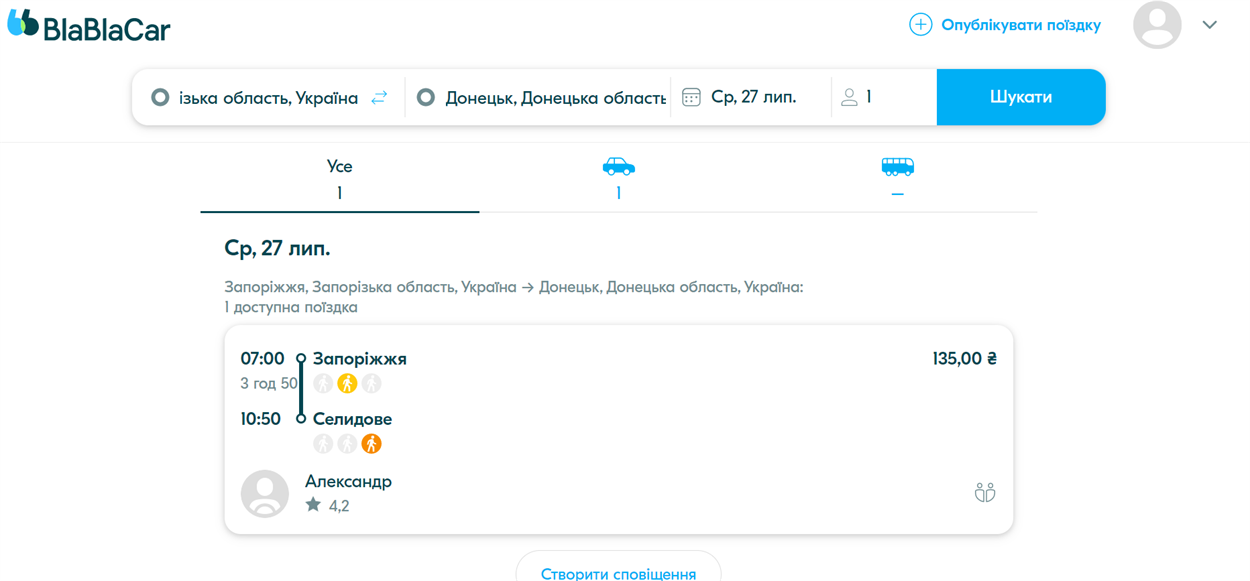The width and height of the screenshot is (1250, 581).
Task: Click arrival city Селидове
Action: pyautogui.click(x=352, y=419)
